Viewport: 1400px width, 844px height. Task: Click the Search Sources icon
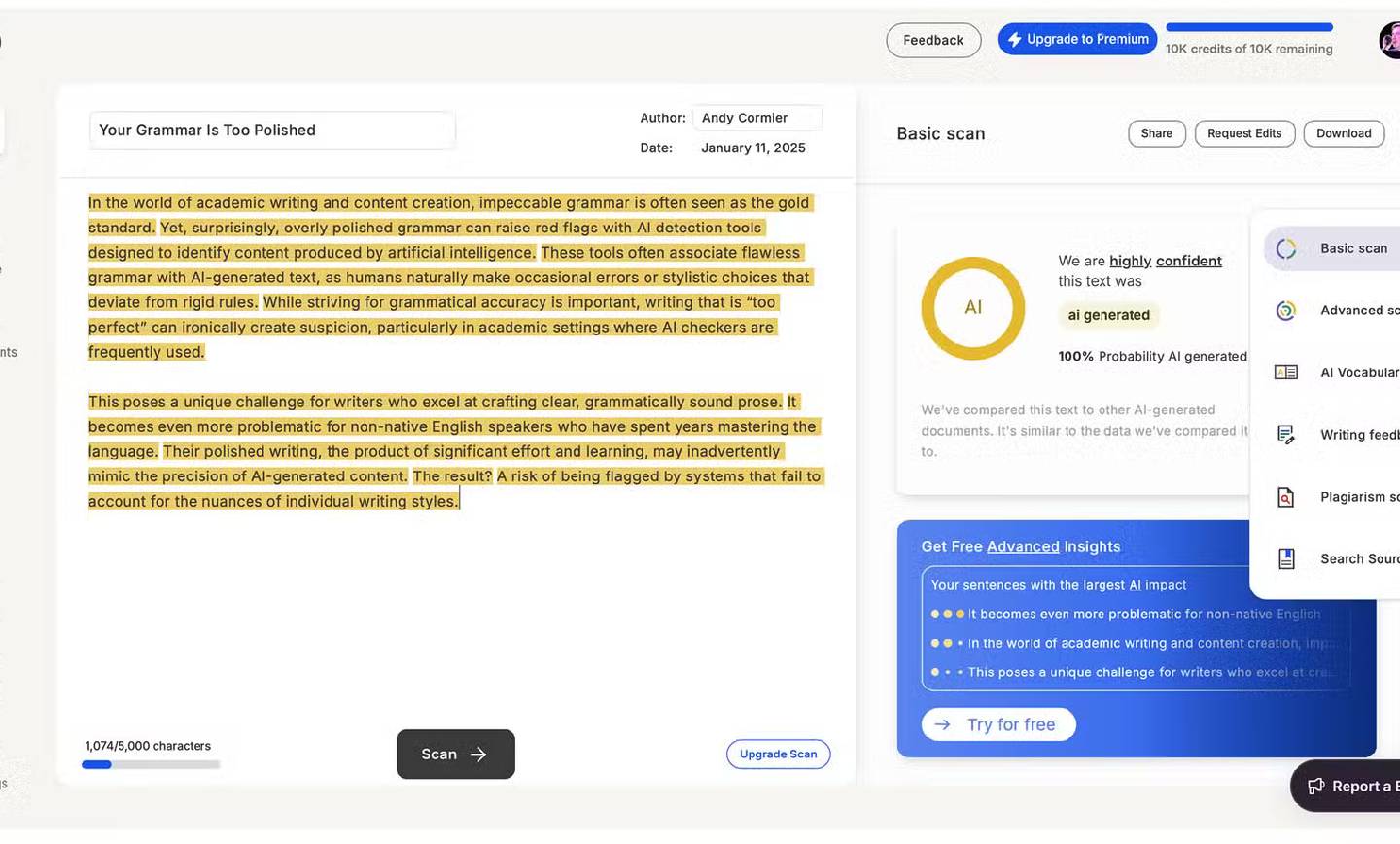tap(1286, 559)
